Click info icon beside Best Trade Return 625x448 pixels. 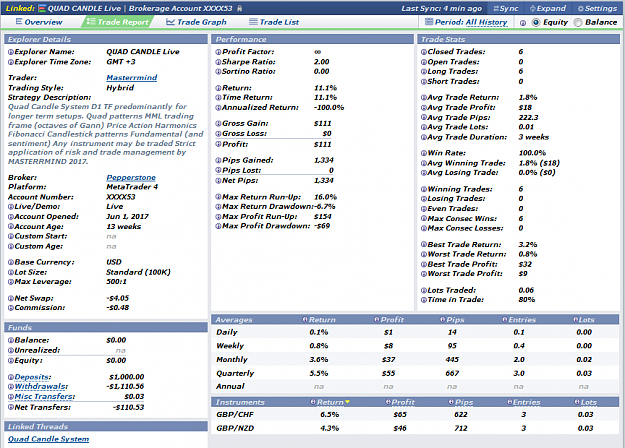point(424,244)
